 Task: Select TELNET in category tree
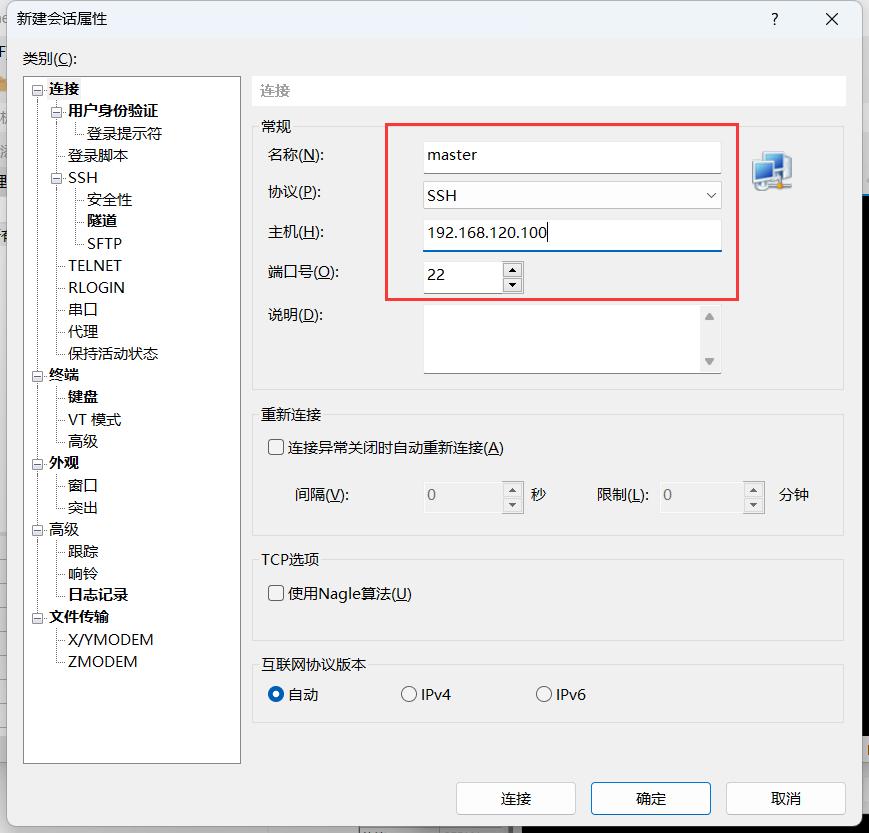[95, 265]
